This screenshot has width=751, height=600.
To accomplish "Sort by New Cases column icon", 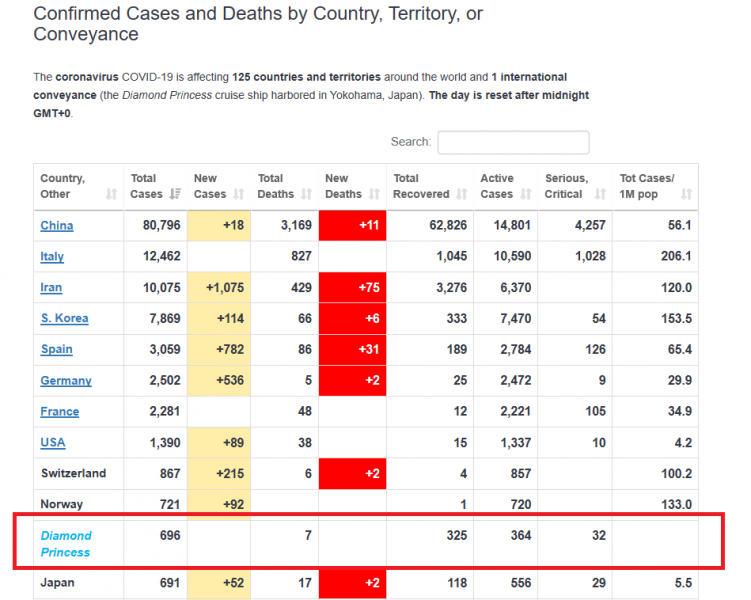I will click(239, 194).
